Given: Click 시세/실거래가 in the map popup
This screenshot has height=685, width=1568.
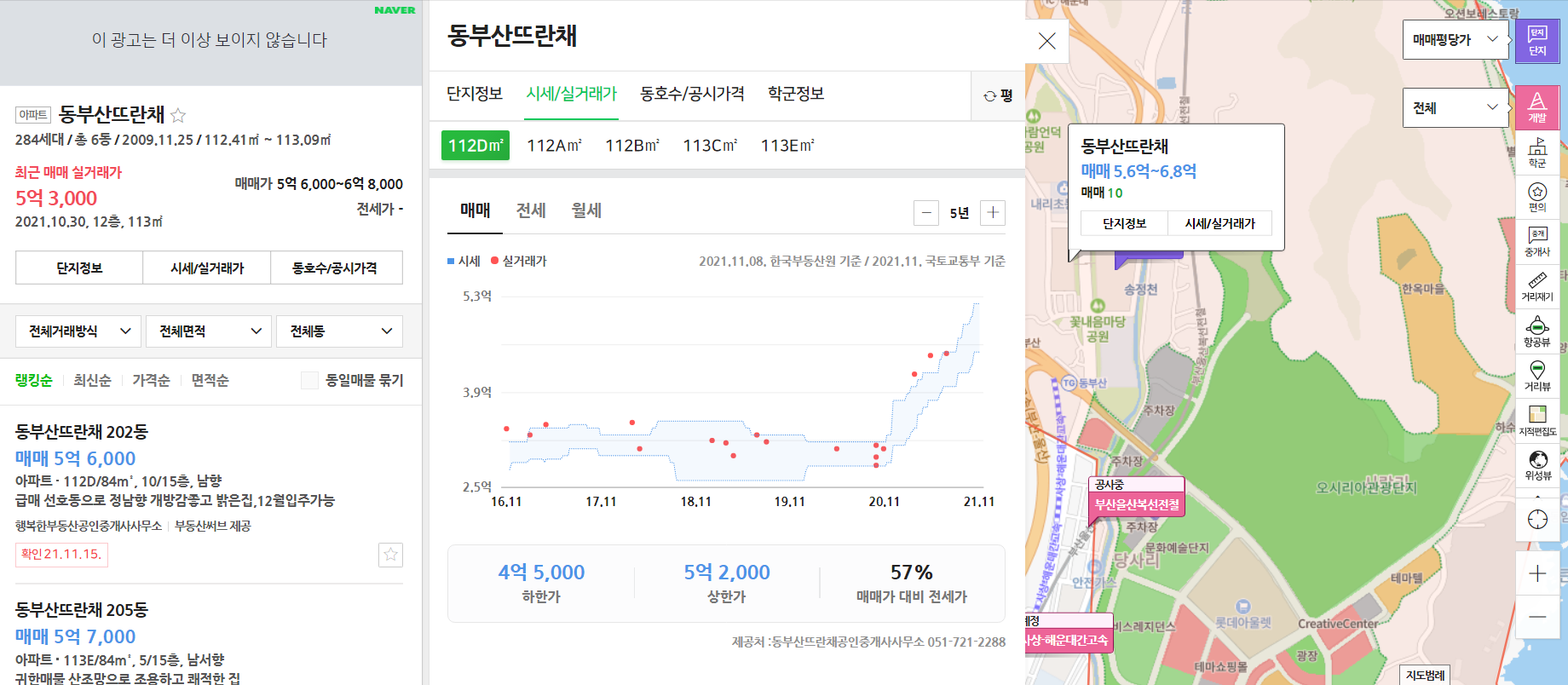Looking at the screenshot, I should pos(1219,223).
